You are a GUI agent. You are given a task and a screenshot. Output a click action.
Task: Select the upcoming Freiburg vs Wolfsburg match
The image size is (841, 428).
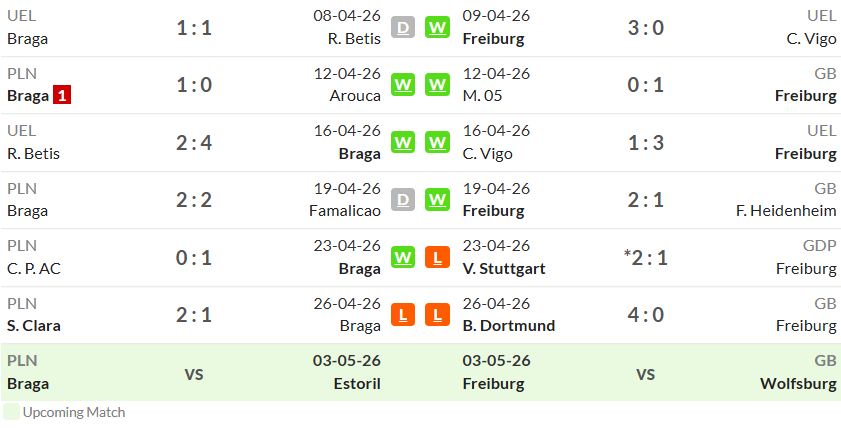coord(646,373)
